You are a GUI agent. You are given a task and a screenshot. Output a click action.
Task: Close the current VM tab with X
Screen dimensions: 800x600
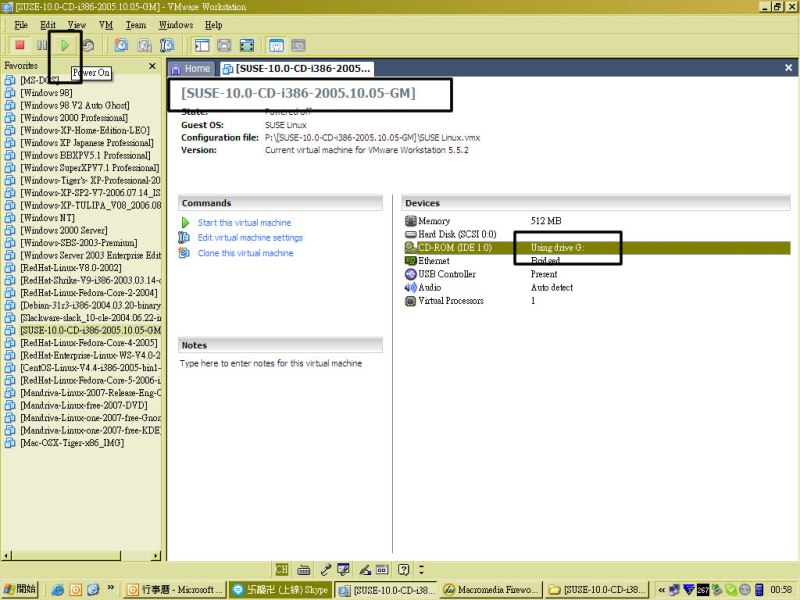(x=788, y=68)
